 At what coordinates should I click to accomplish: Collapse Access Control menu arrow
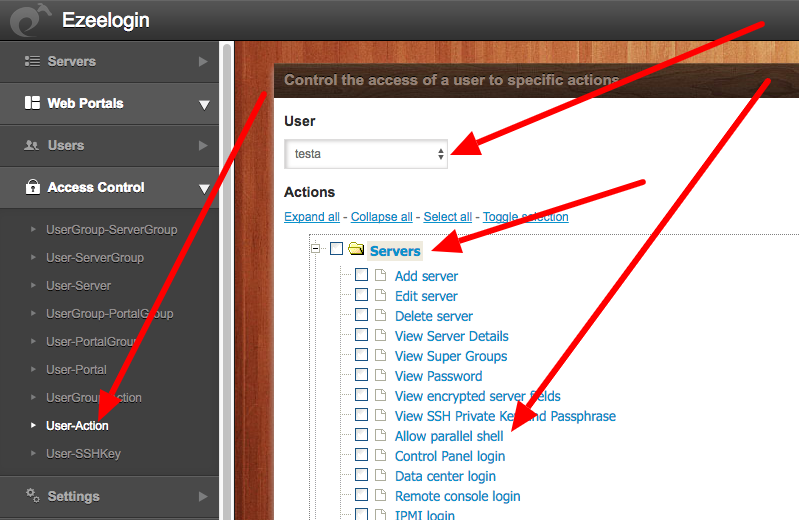204,189
